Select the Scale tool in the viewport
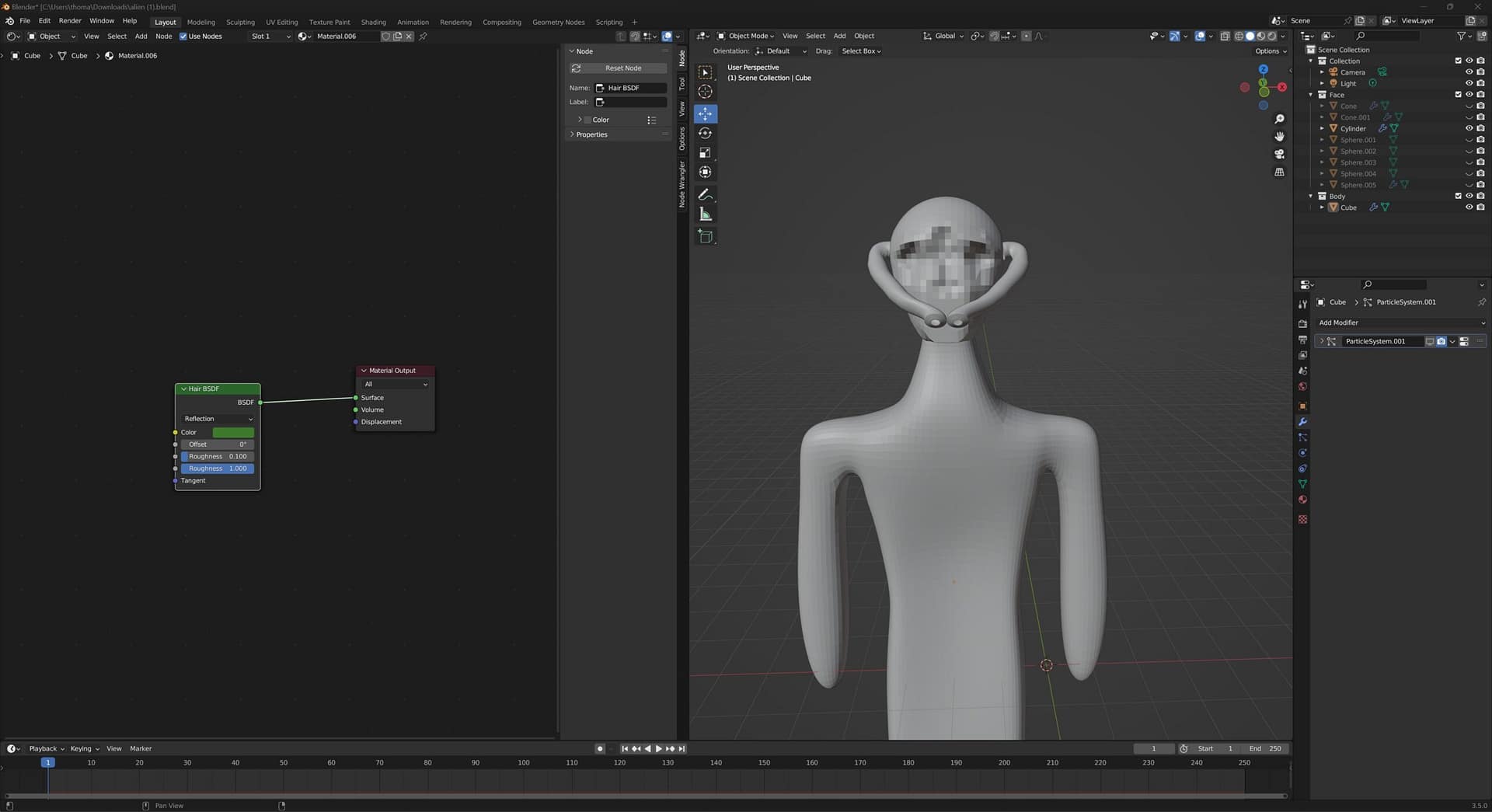1492x812 pixels. pos(705,152)
